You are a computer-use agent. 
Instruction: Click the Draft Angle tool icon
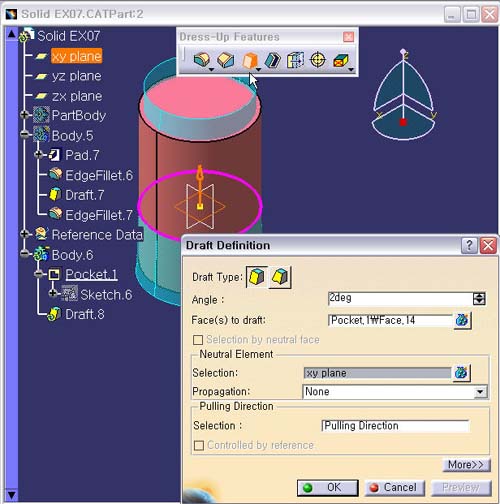[250, 60]
